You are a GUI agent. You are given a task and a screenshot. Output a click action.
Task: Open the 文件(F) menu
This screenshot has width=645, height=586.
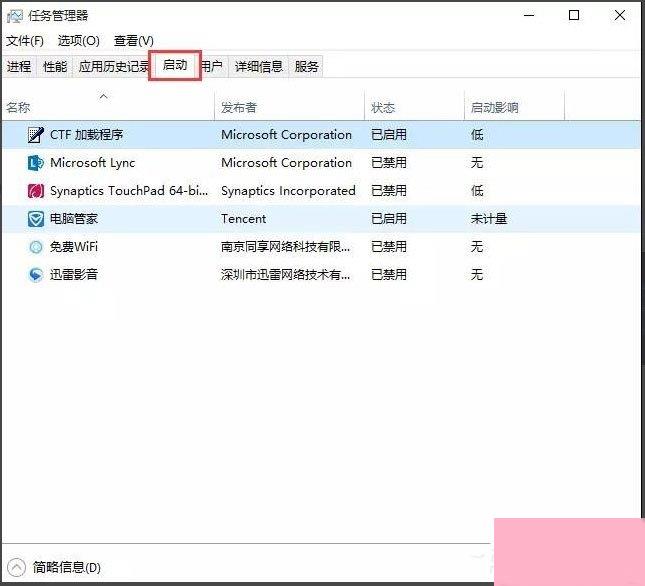tap(25, 41)
